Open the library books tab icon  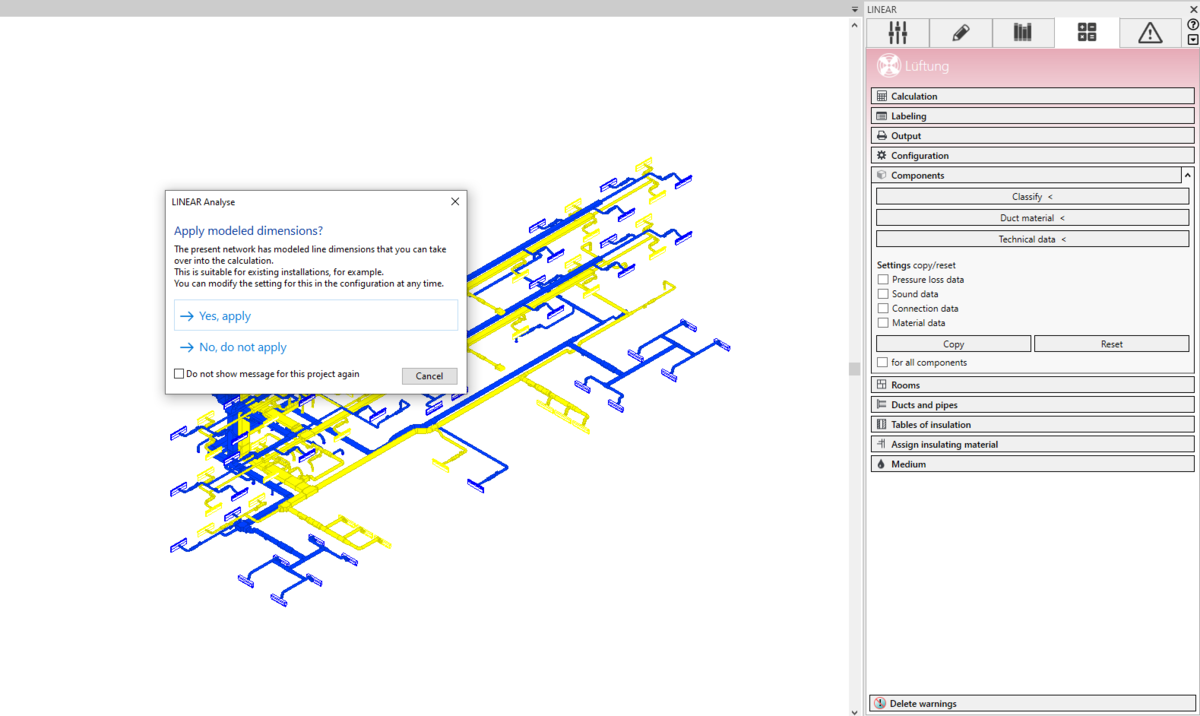click(1022, 33)
